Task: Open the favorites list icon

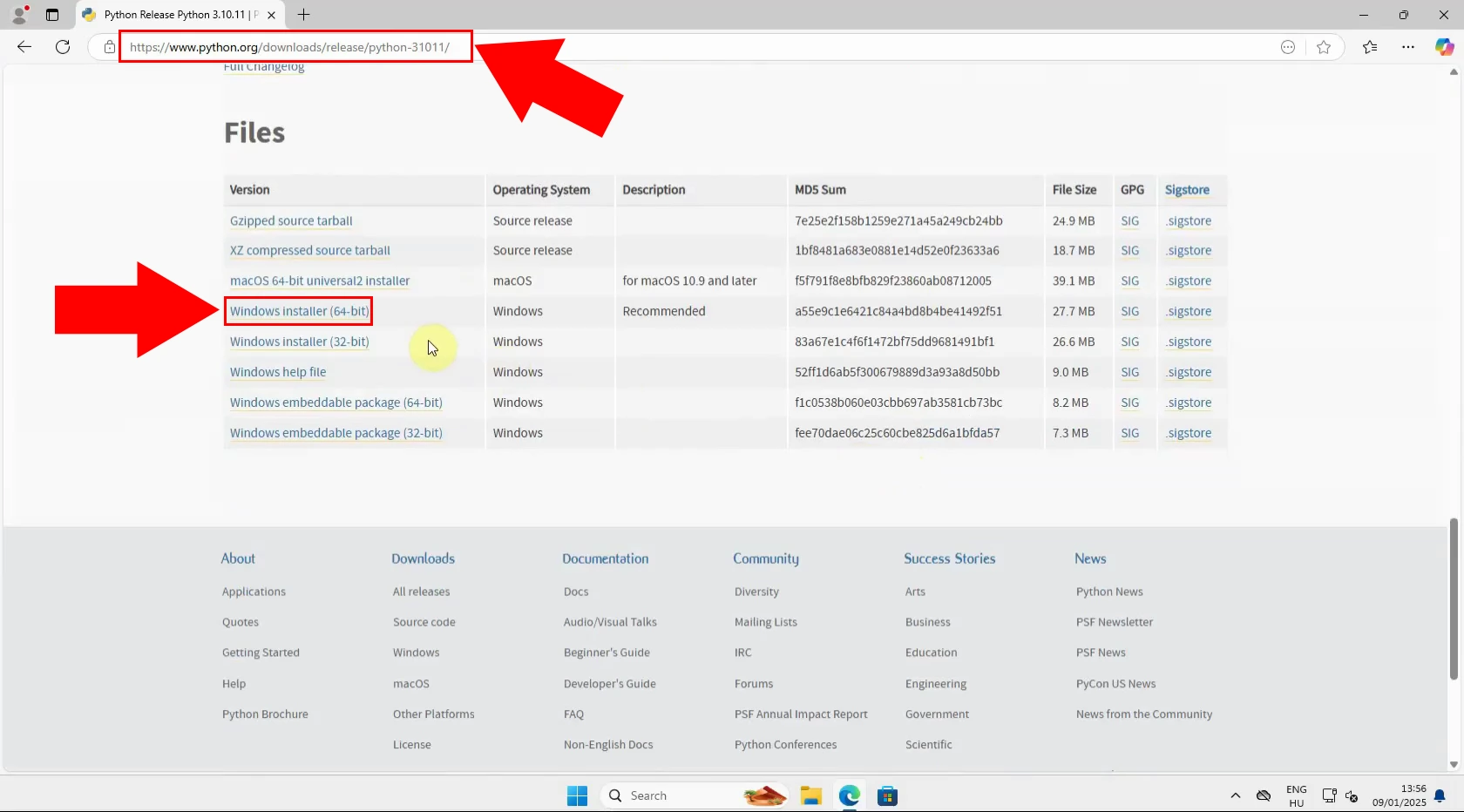Action: [1370, 47]
